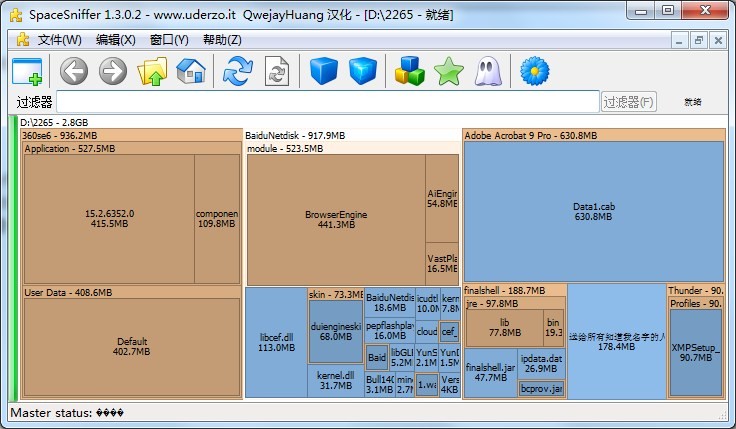The image size is (736, 429).
Task: Select the pepflashplay 16.0MB block
Action: (x=390, y=330)
